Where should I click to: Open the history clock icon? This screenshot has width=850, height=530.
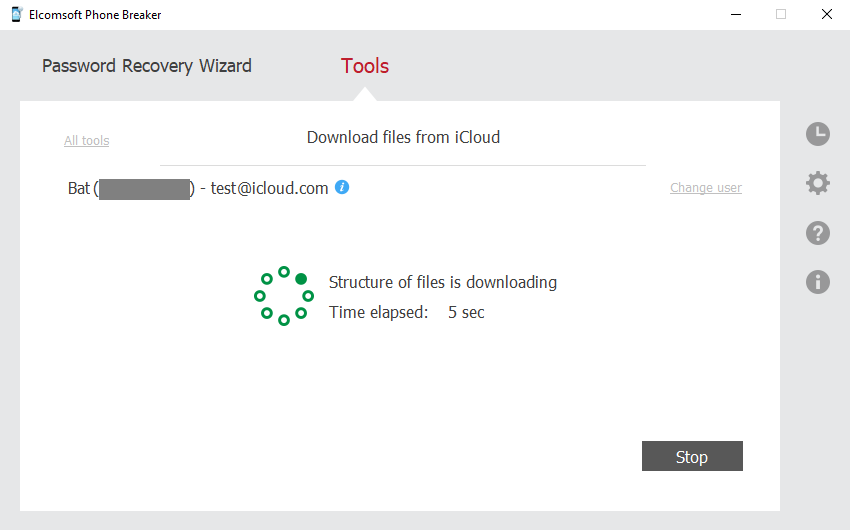(818, 134)
